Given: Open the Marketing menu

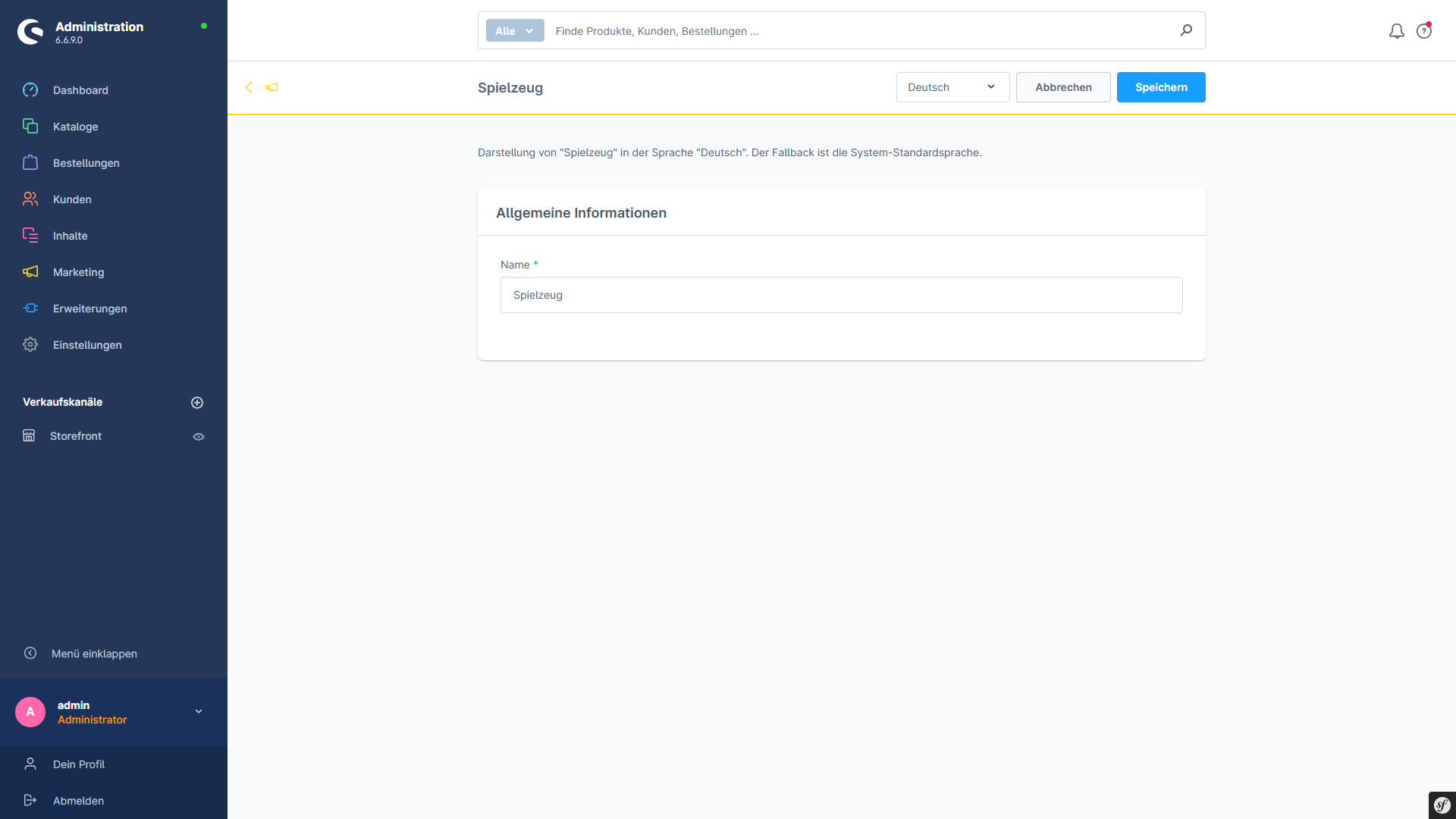Looking at the screenshot, I should click(78, 272).
